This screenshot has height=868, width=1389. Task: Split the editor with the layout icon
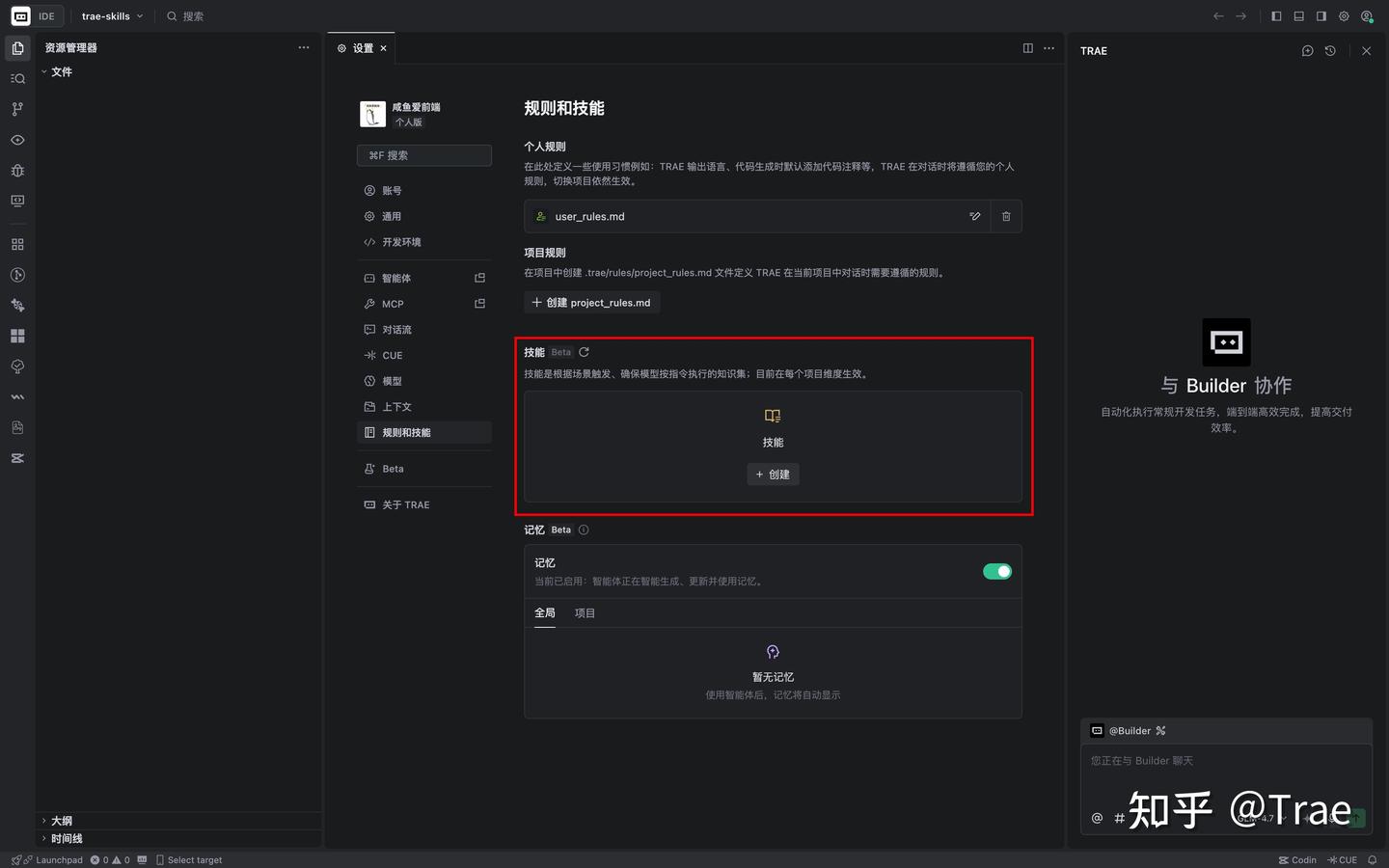tap(1028, 48)
